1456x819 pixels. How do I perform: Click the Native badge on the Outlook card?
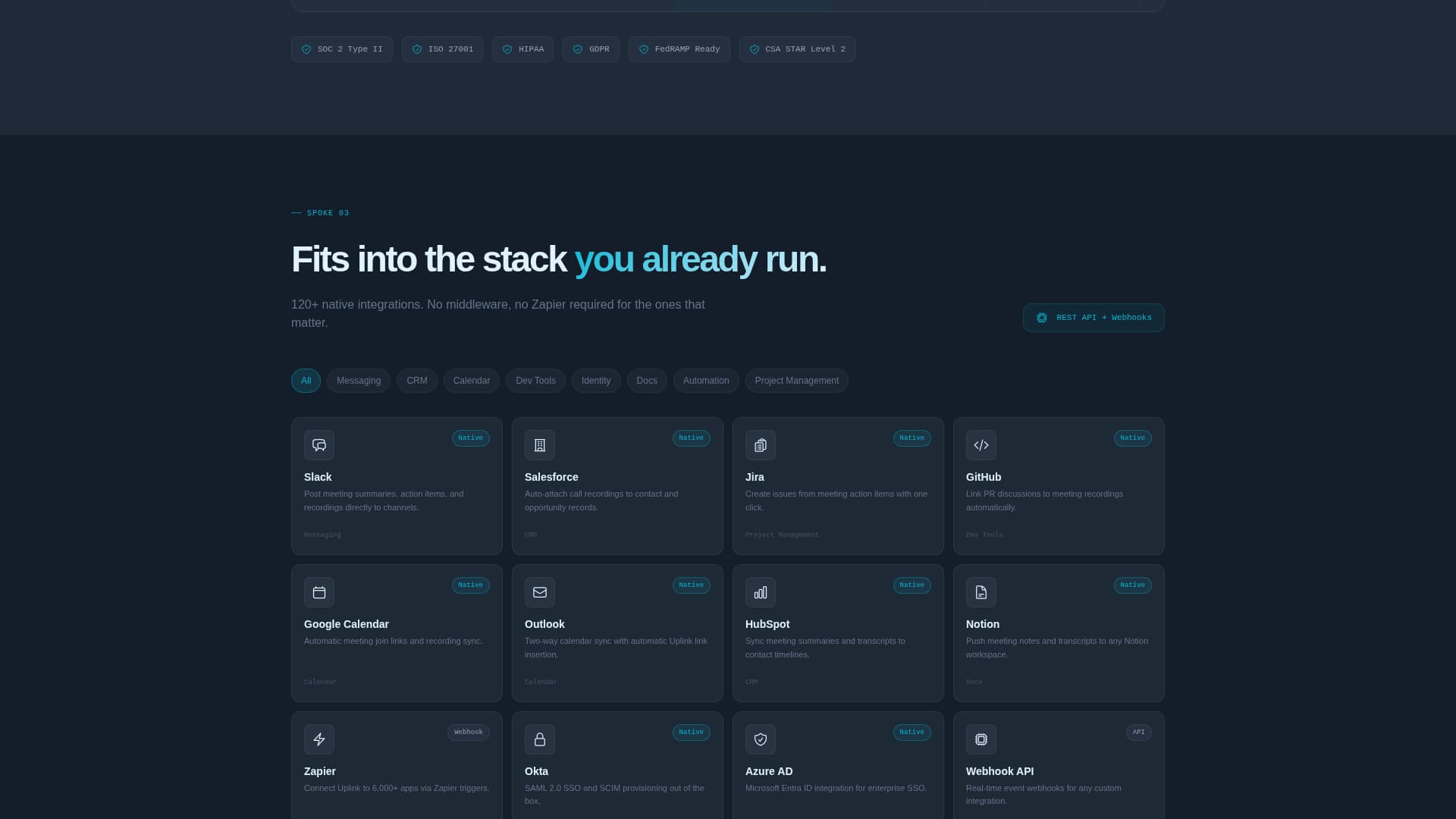(692, 585)
